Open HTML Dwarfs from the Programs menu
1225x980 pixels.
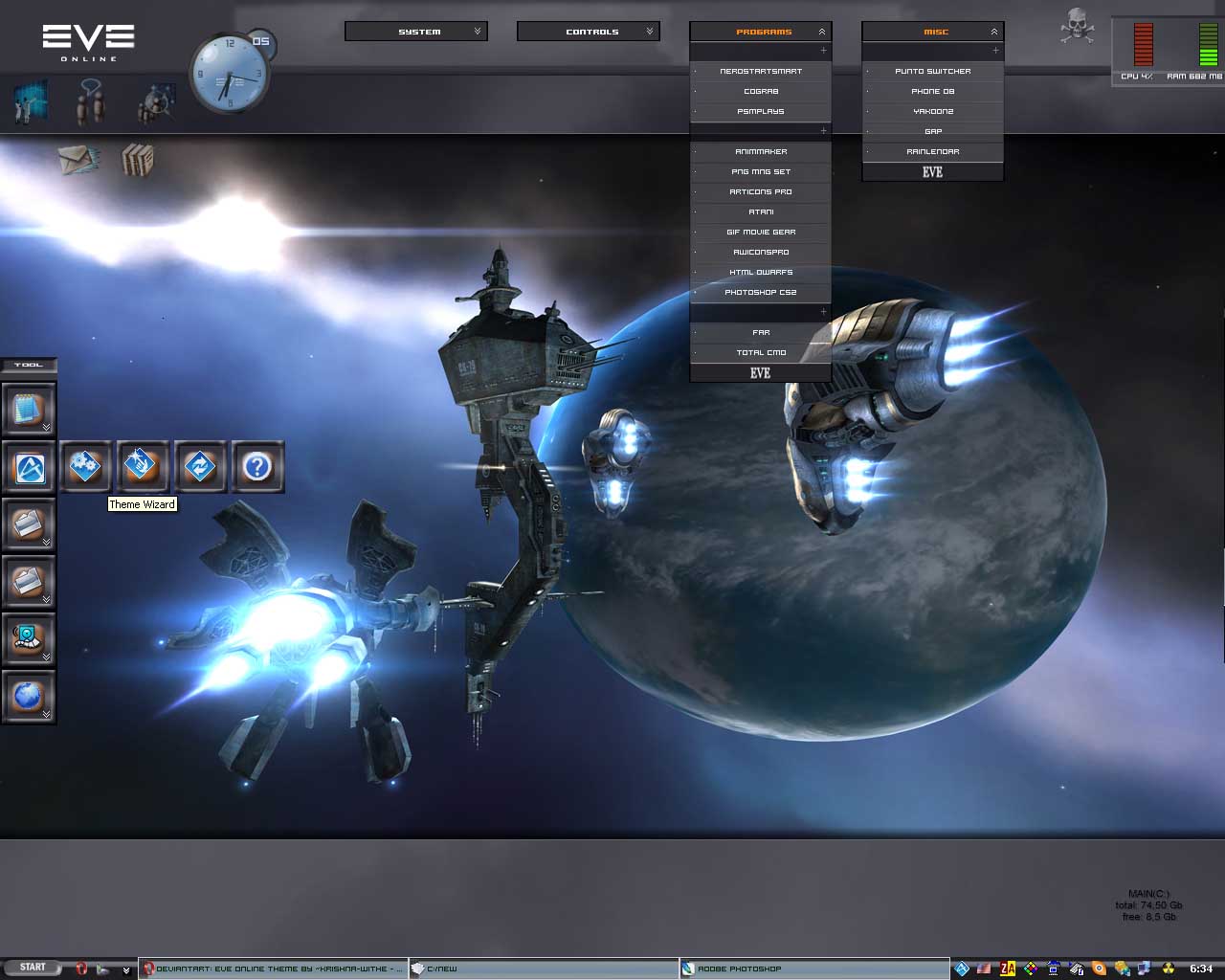click(x=761, y=272)
